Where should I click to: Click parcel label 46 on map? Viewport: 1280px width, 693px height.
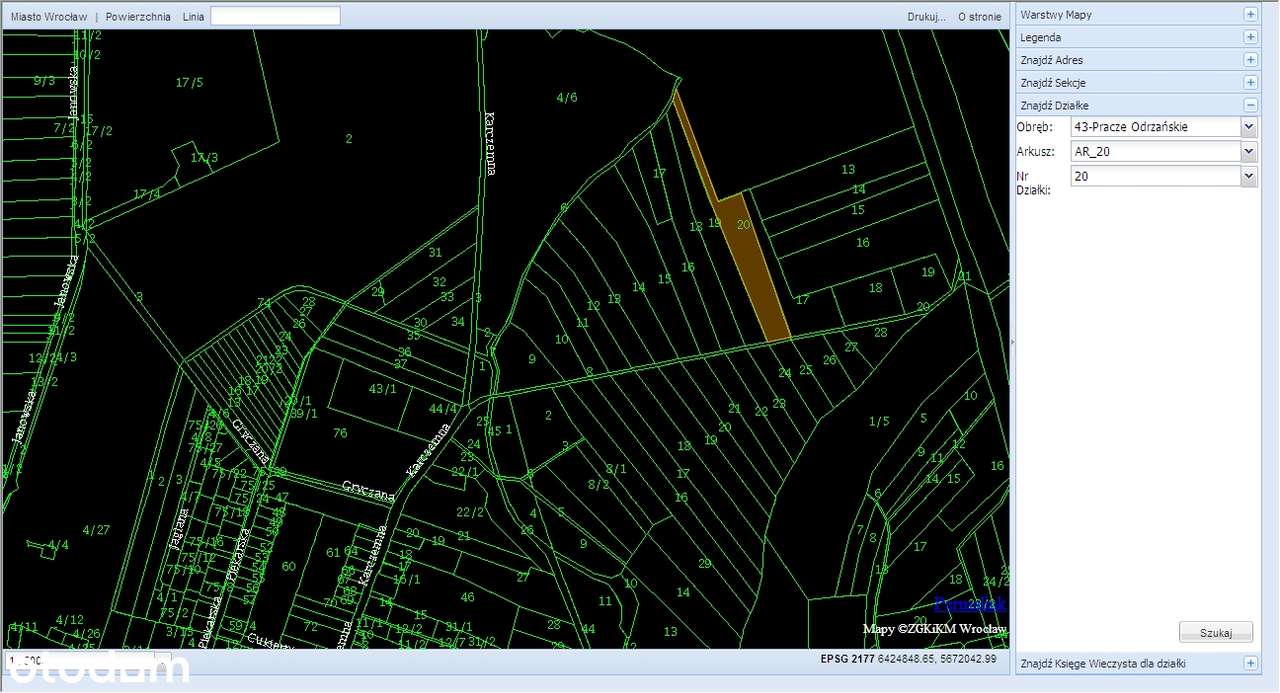[467, 597]
